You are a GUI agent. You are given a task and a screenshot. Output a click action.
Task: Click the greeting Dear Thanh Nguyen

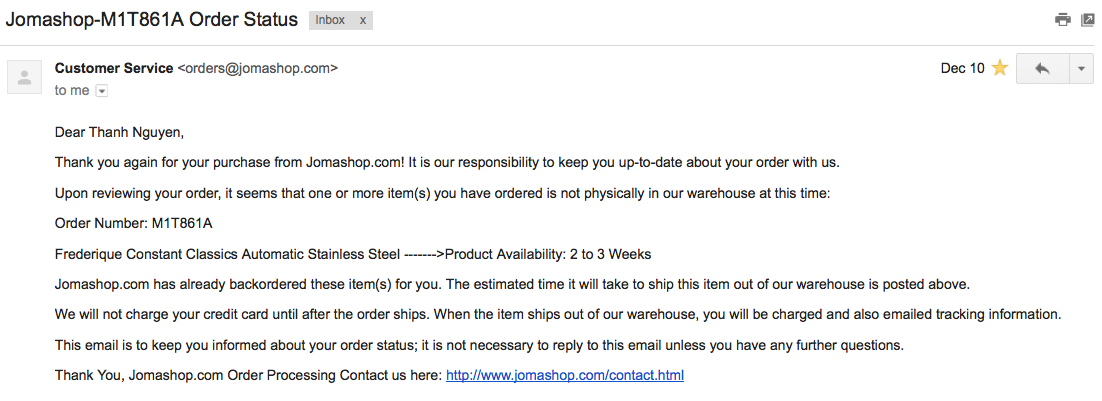pyautogui.click(x=119, y=132)
